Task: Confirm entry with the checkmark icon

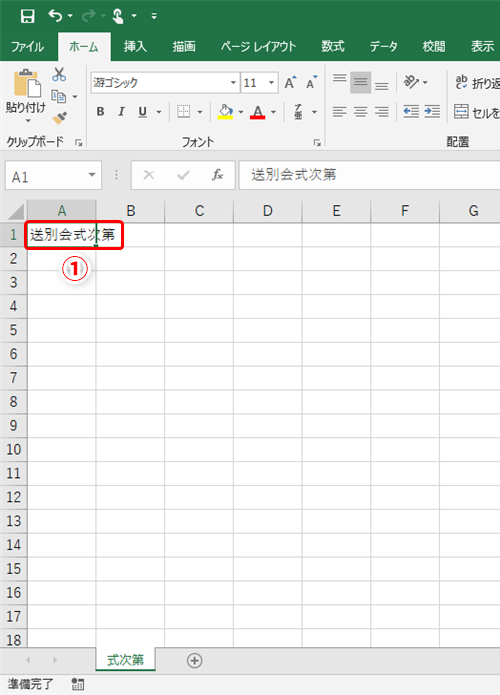Action: [x=183, y=175]
